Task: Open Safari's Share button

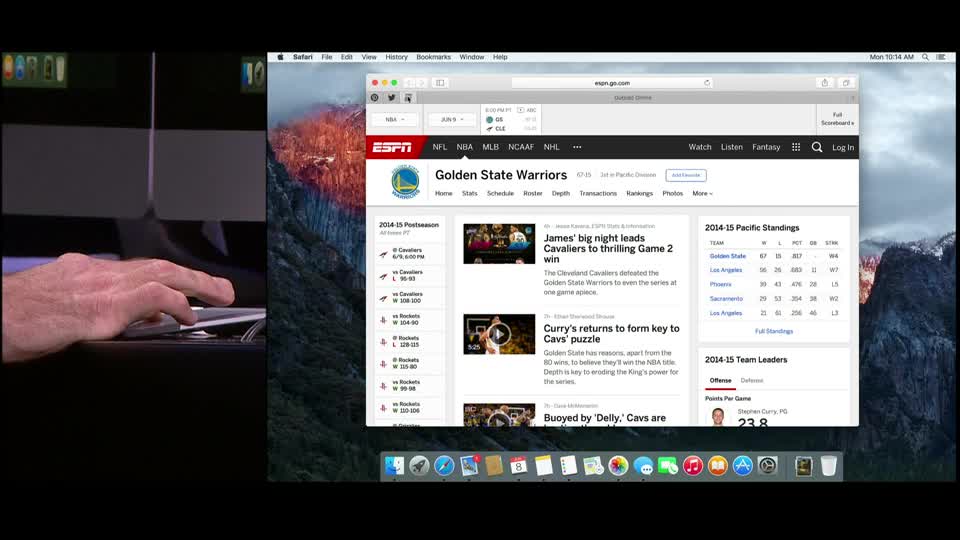Action: click(824, 83)
